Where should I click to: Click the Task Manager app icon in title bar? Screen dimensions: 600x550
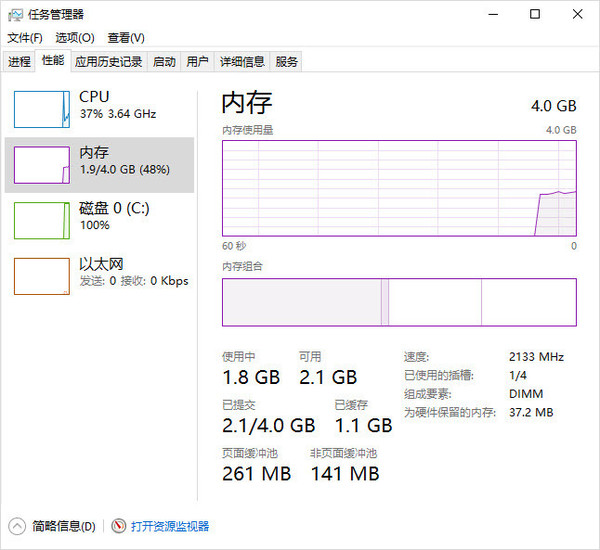coord(16,15)
